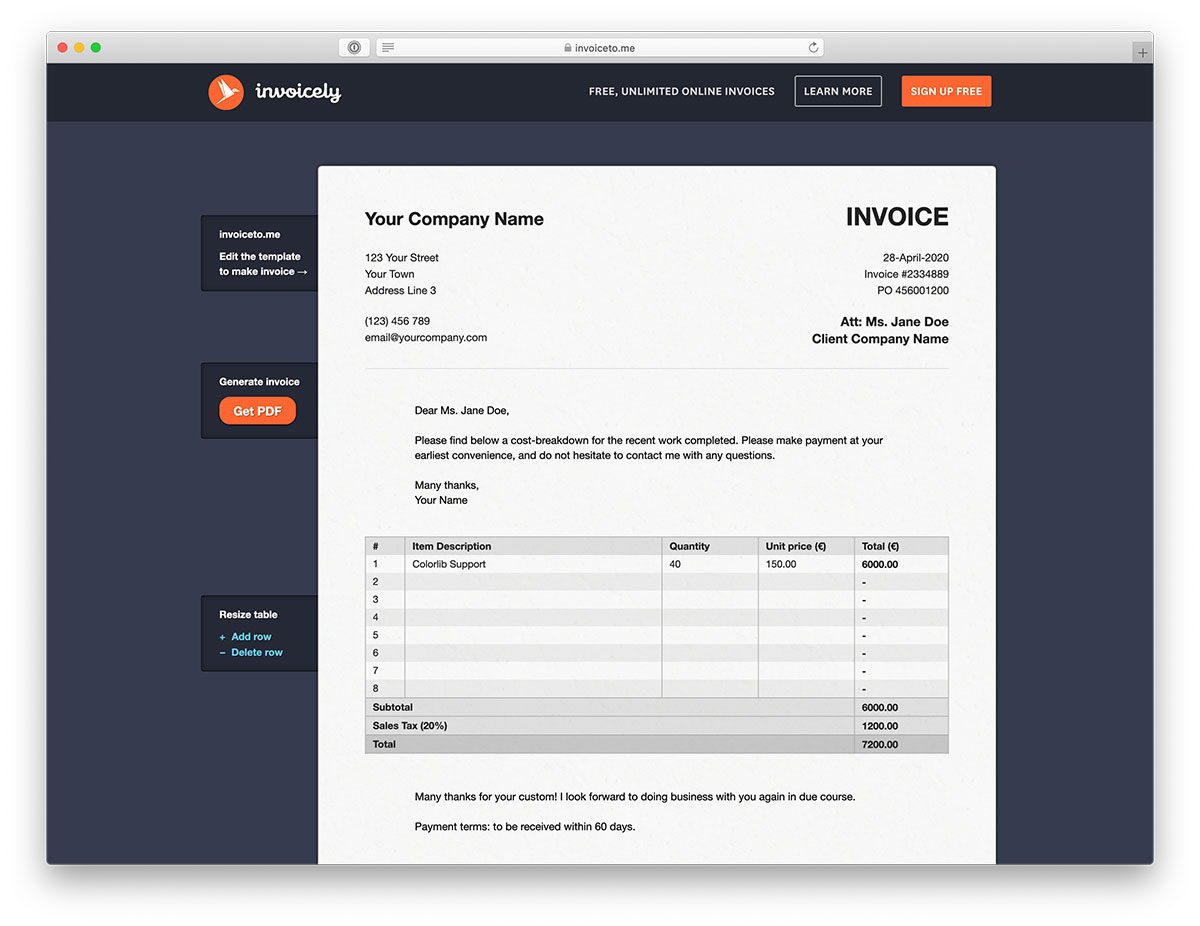Edit the Colorlib Support item description

449,564
